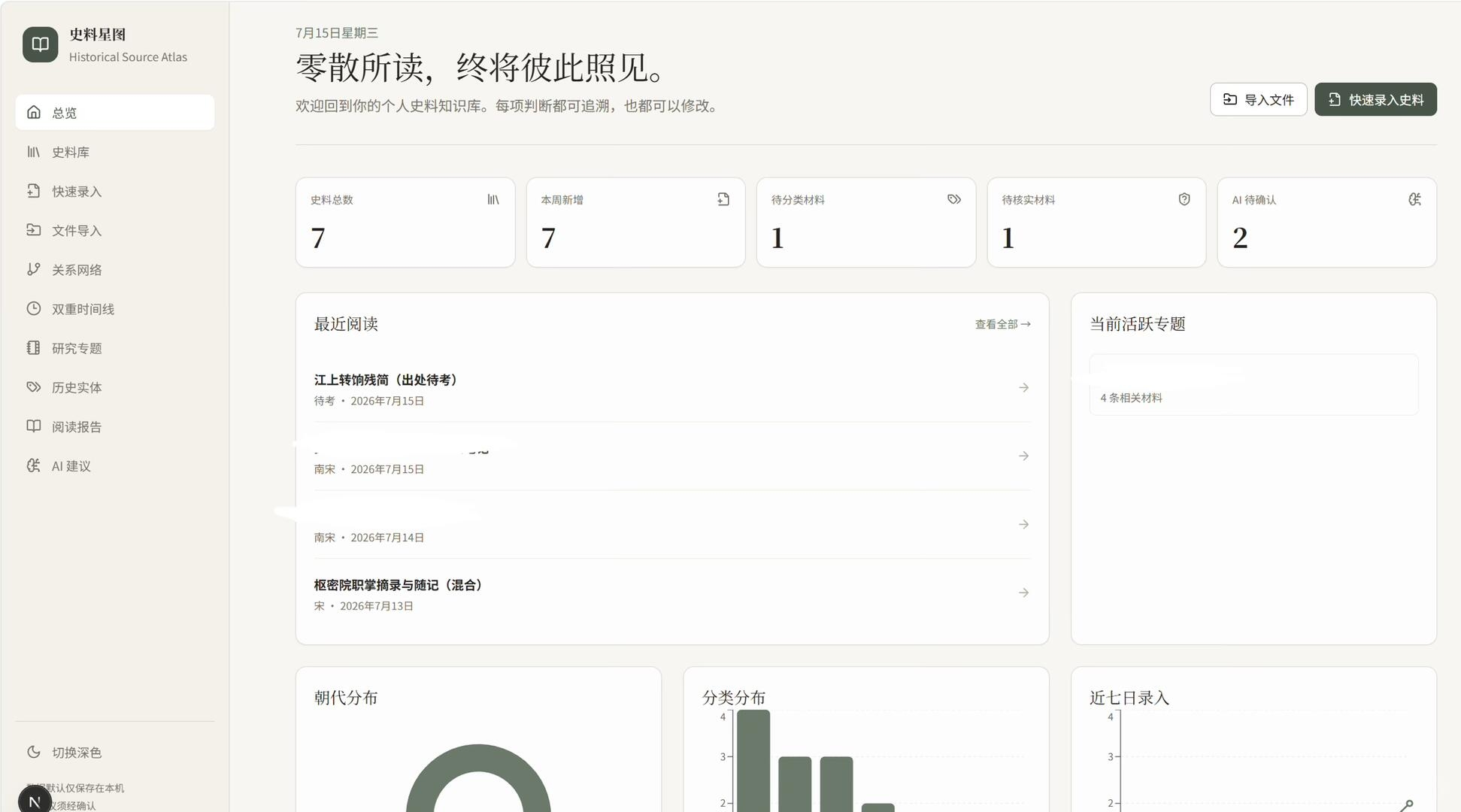Click the tags icon on 待分类材料 card
Viewport: 1461px width, 812px height.
[954, 199]
